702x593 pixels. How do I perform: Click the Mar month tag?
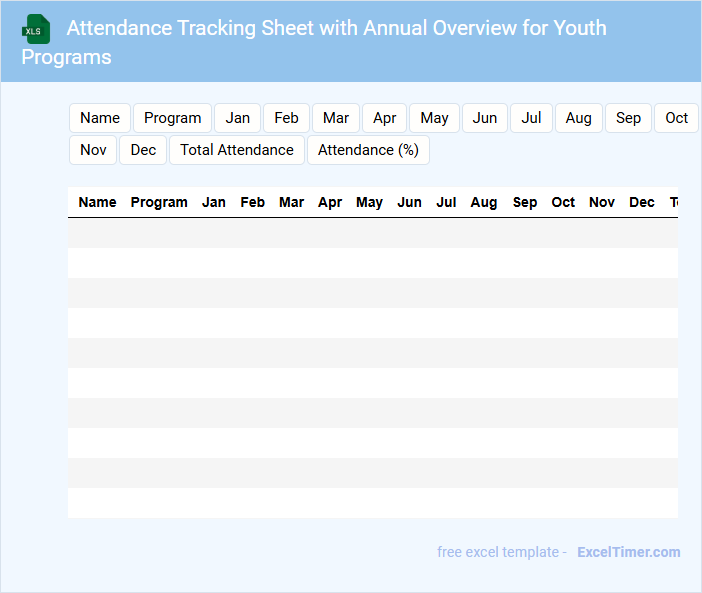(336, 118)
